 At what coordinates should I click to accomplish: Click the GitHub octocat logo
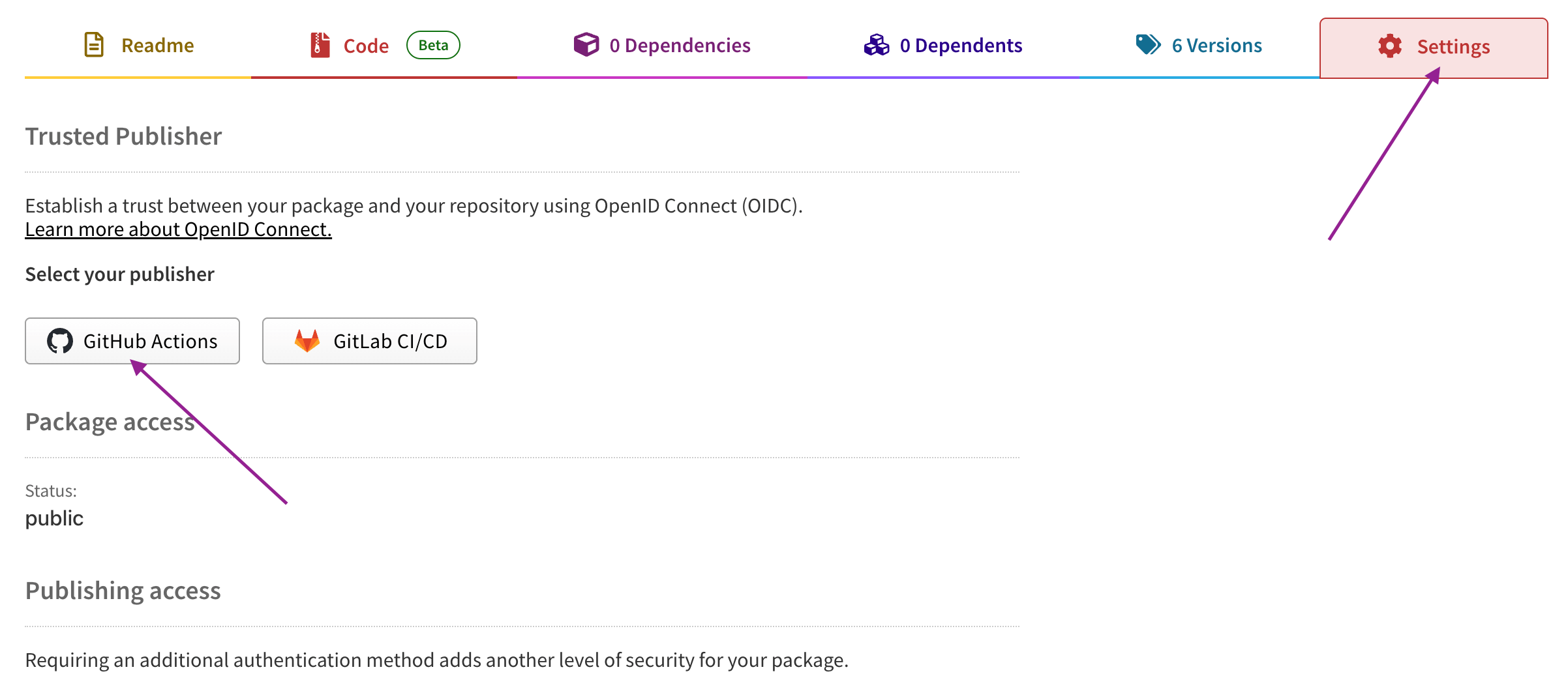click(x=61, y=340)
